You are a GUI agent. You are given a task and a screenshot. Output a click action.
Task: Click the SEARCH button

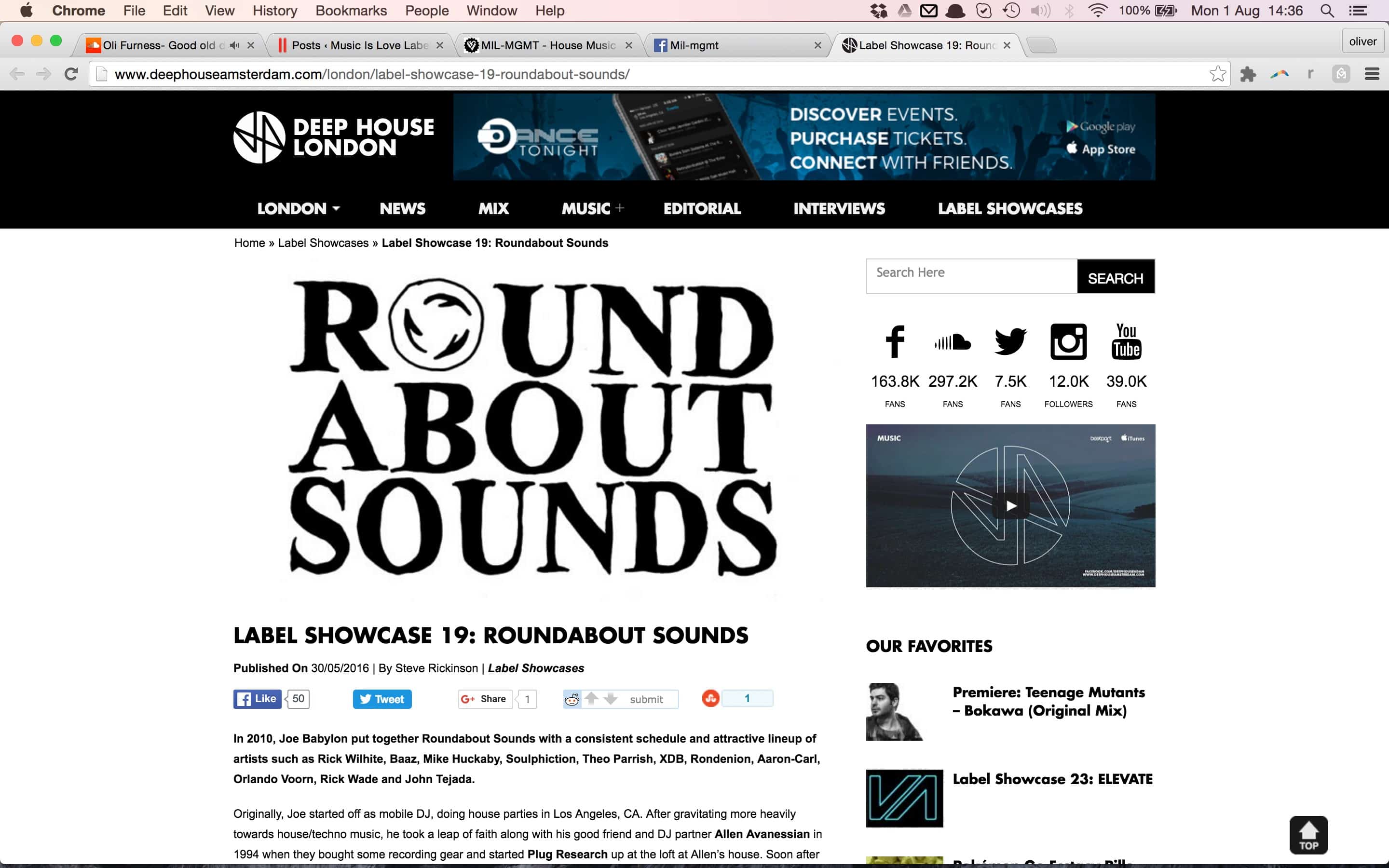[x=1115, y=277]
